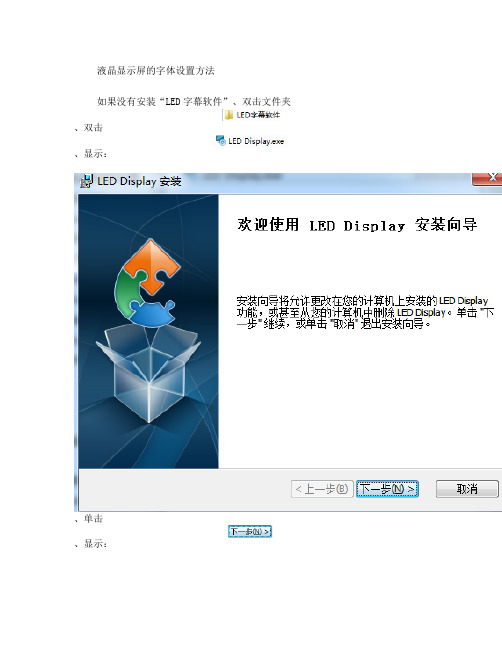This screenshot has width=502, height=649.
Task: Click the blue puzzle piece above the box
Action: (x=151, y=313)
